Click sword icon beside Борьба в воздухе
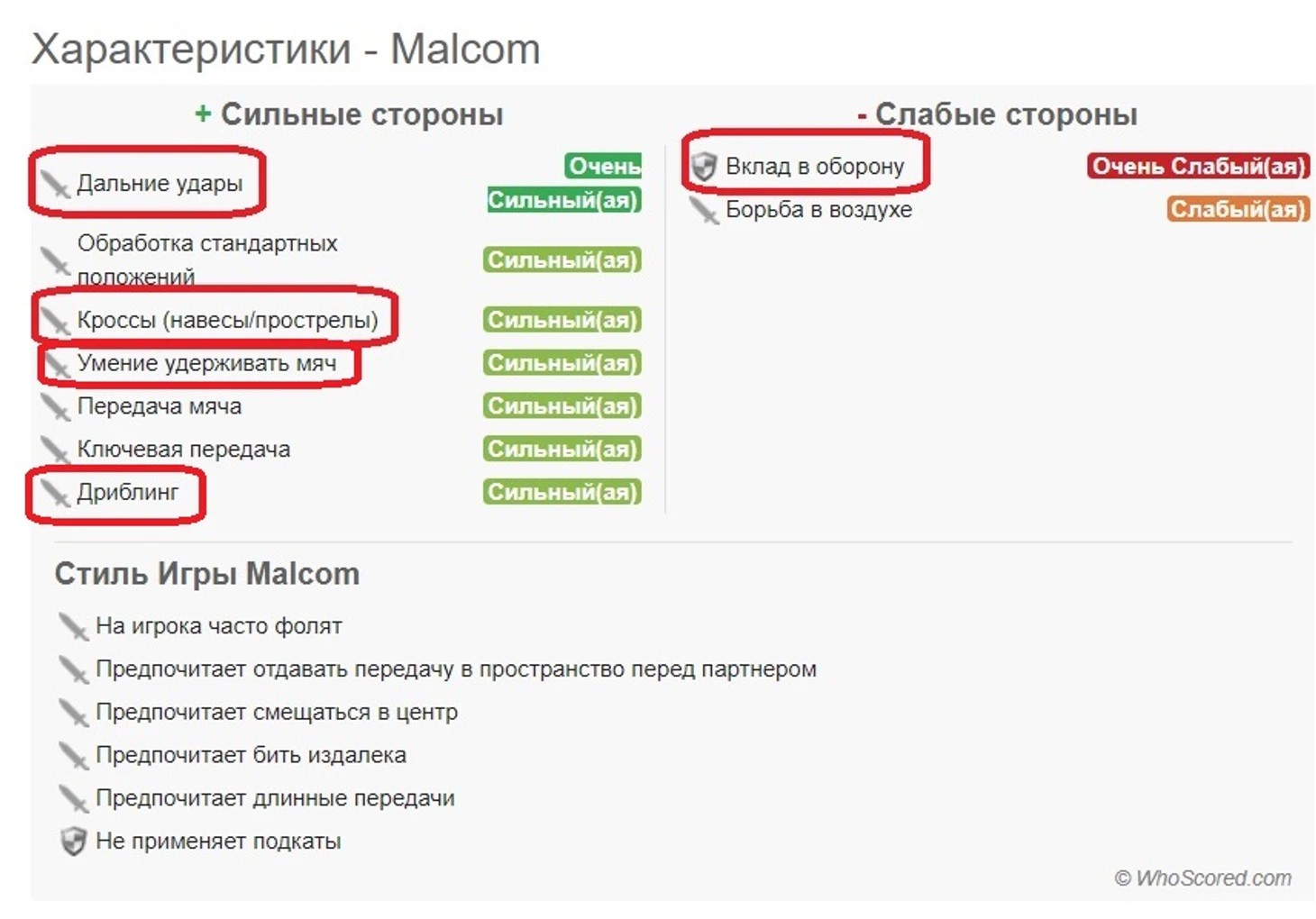This screenshot has width=1316, height=919. 704,210
